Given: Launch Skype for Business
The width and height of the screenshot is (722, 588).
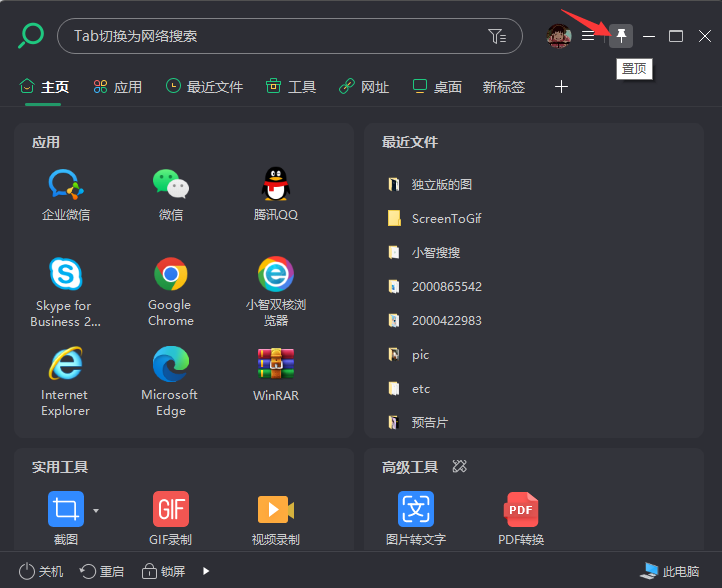Looking at the screenshot, I should click(66, 292).
